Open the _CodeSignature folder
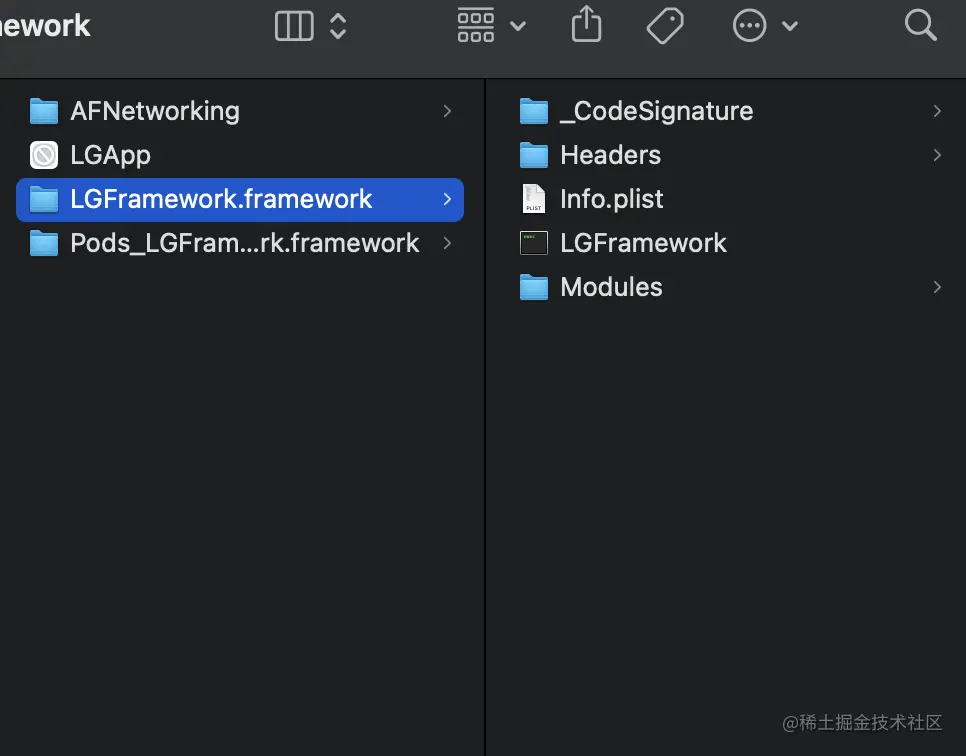 (656, 111)
